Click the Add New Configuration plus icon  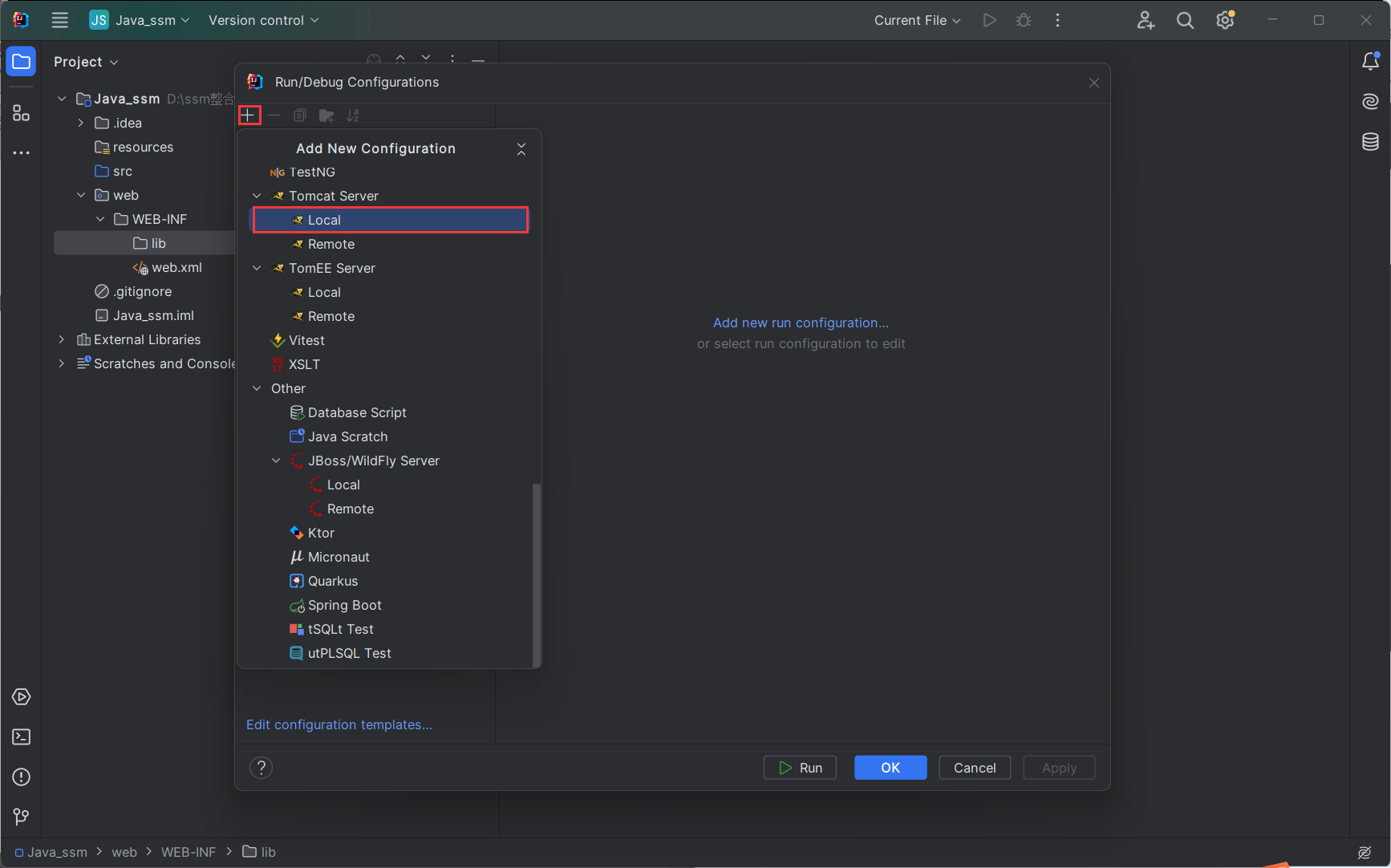click(249, 116)
